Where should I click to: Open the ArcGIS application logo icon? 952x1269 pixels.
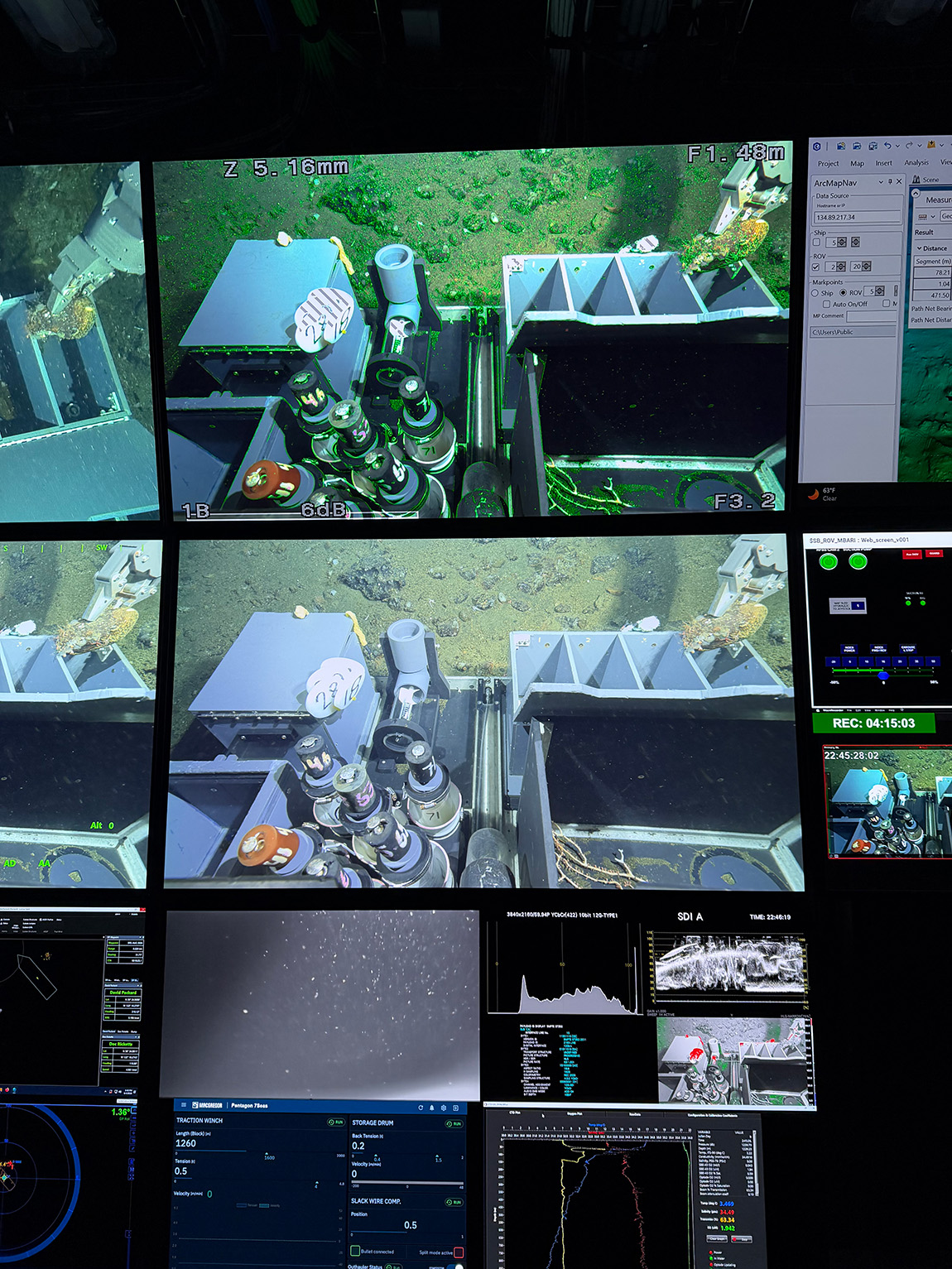(816, 147)
